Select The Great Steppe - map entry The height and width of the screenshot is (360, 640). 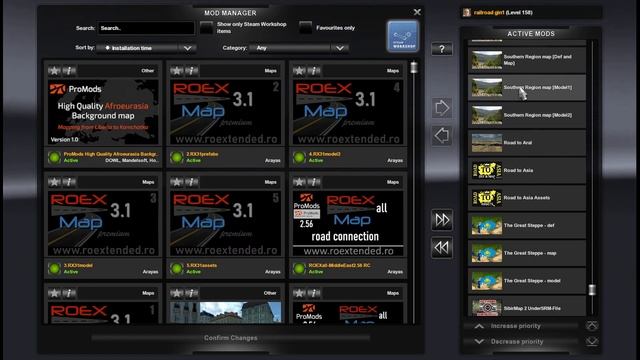pos(527,253)
